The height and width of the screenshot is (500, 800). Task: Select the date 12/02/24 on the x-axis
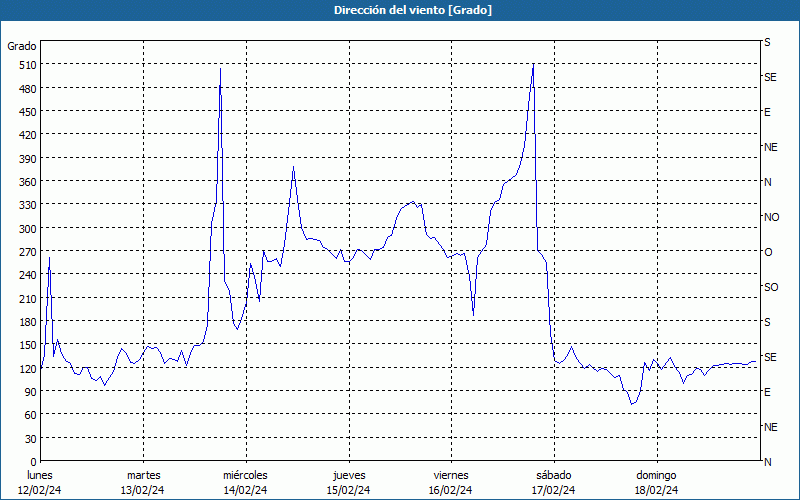click(x=40, y=490)
